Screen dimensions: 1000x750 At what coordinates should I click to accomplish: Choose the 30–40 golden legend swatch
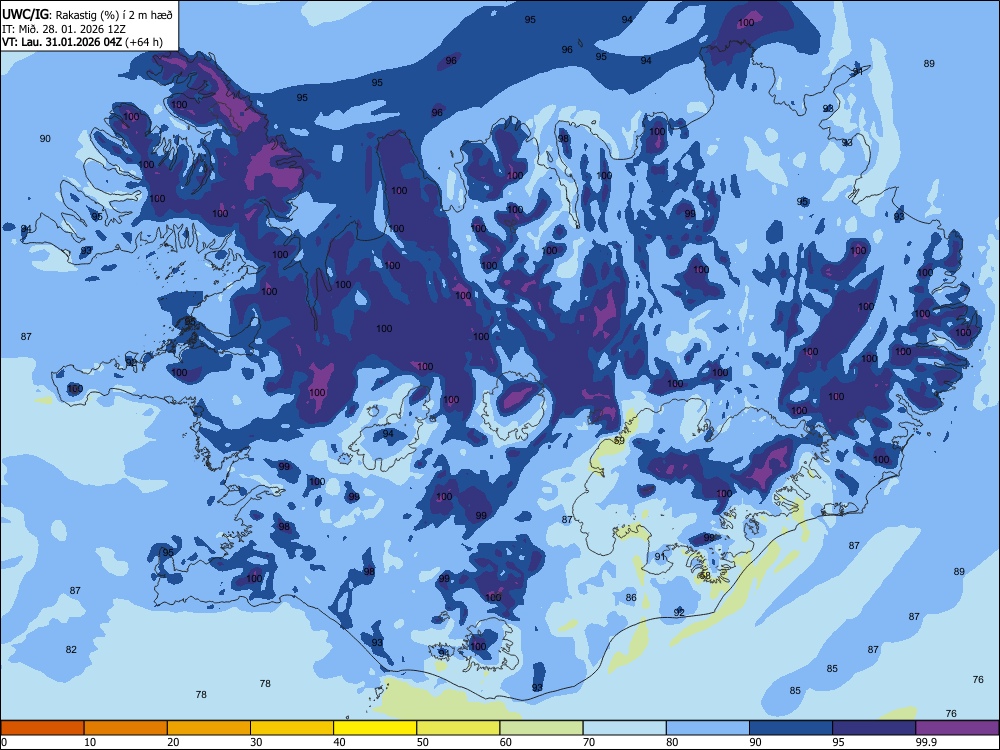pyautogui.click(x=292, y=728)
